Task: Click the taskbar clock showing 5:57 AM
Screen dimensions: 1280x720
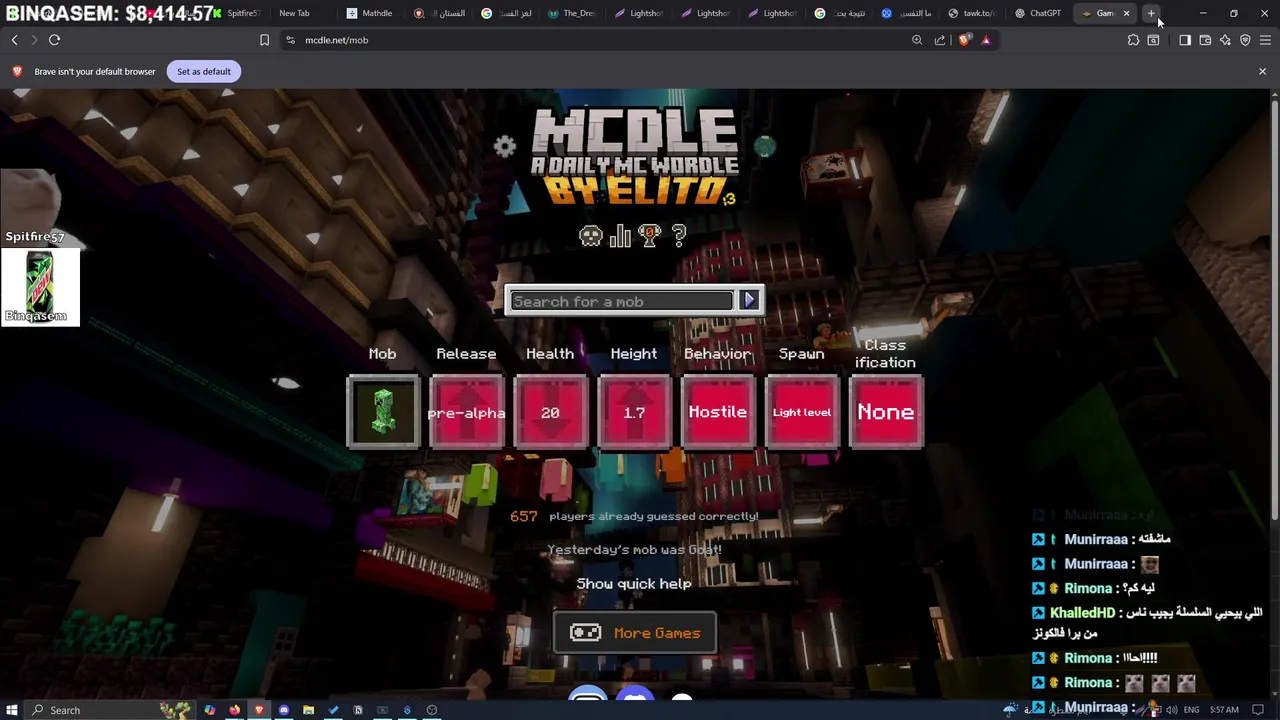Action: 1224,710
